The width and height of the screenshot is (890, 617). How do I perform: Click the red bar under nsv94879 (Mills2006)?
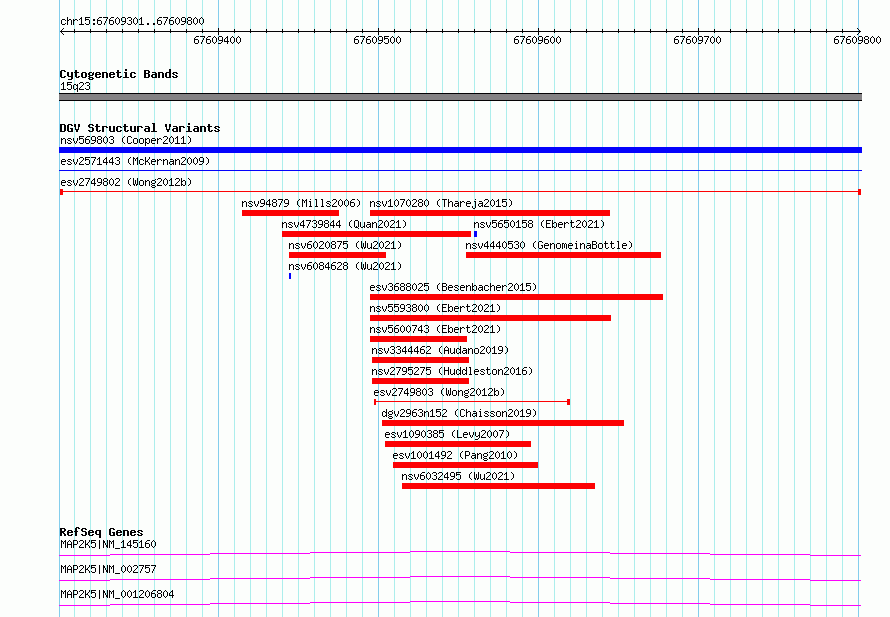coord(290,213)
